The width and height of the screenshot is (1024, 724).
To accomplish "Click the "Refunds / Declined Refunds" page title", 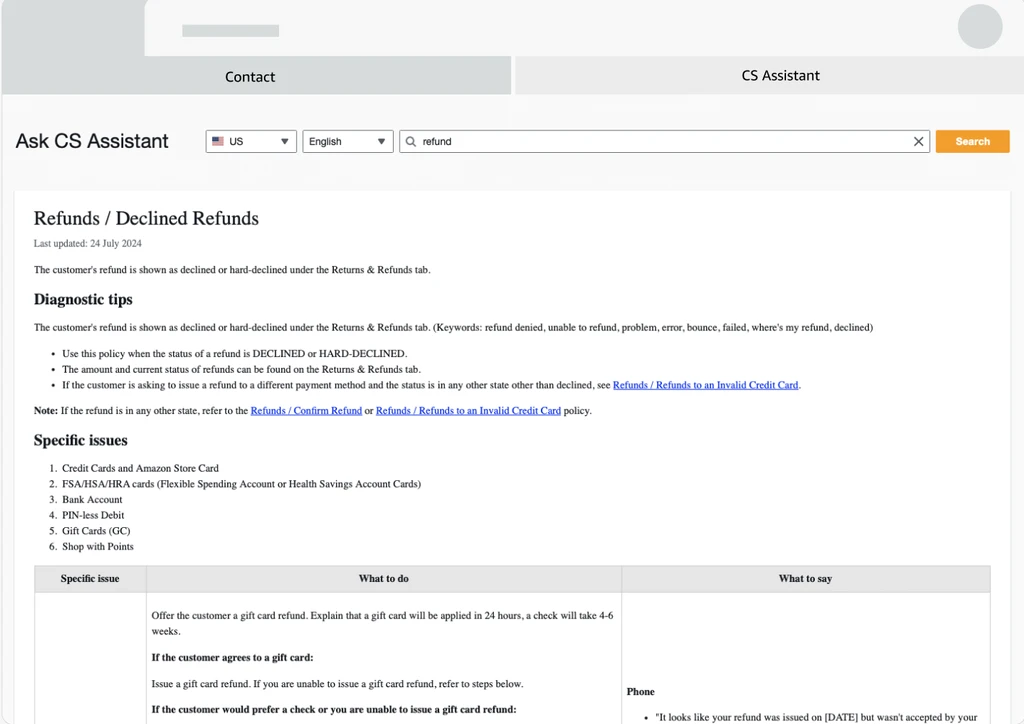I will coord(146,219).
